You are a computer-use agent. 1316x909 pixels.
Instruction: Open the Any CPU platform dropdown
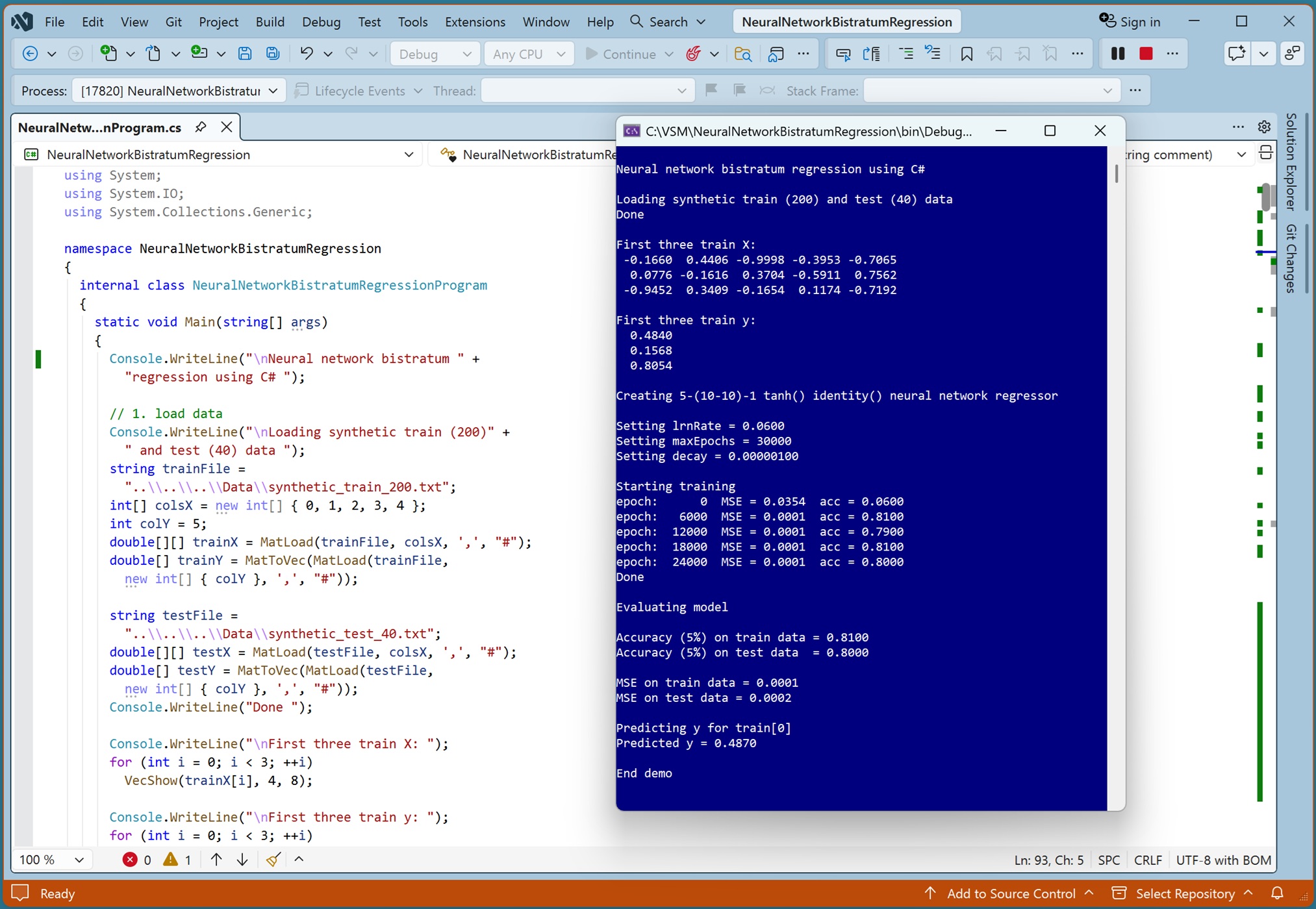pyautogui.click(x=529, y=54)
